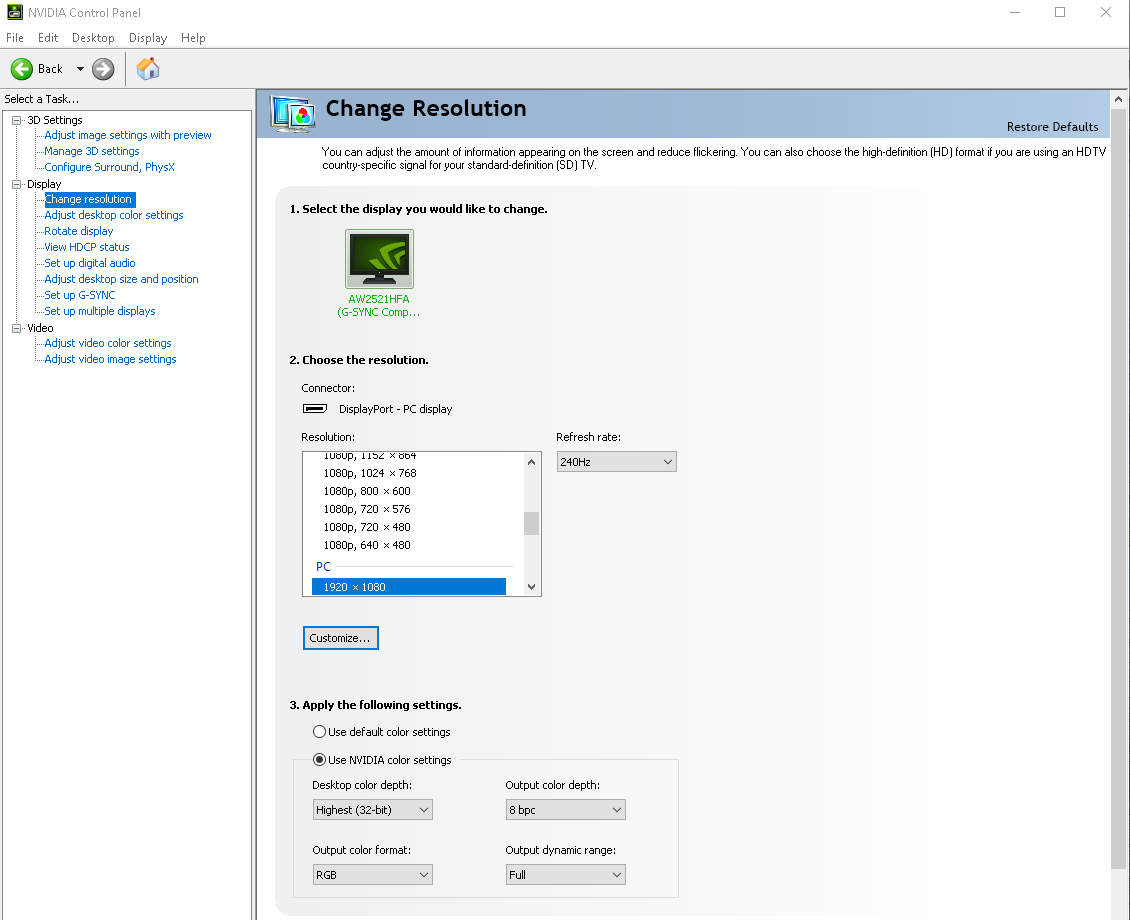Click the green Back arrow icon

[22, 69]
